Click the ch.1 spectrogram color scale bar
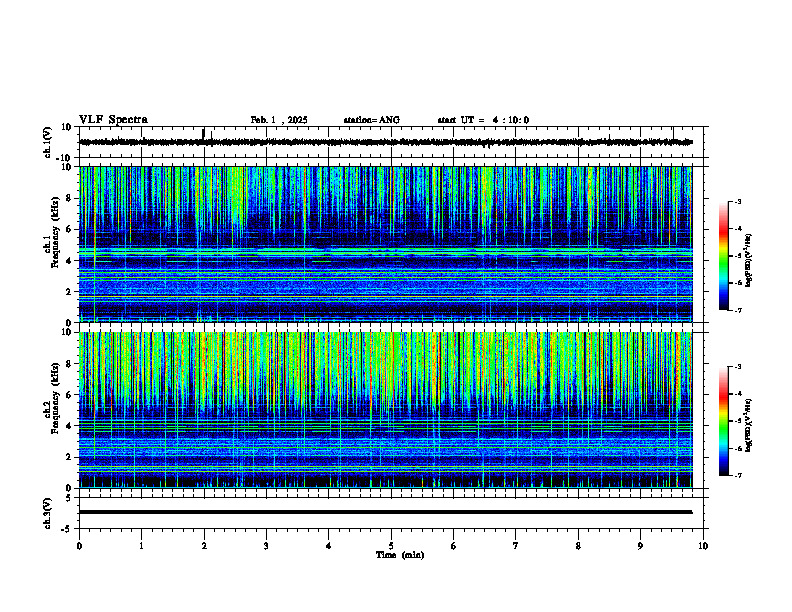Image resolution: width=792 pixels, height=612 pixels. click(723, 256)
